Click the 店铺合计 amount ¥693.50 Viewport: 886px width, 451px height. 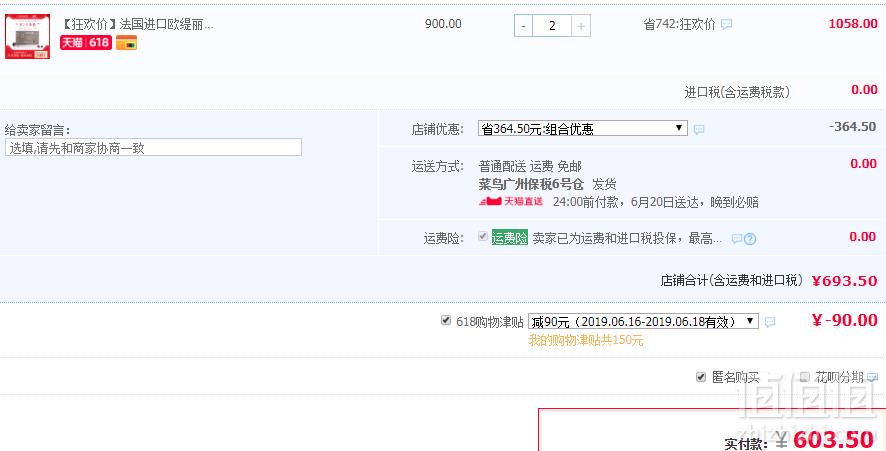844,280
